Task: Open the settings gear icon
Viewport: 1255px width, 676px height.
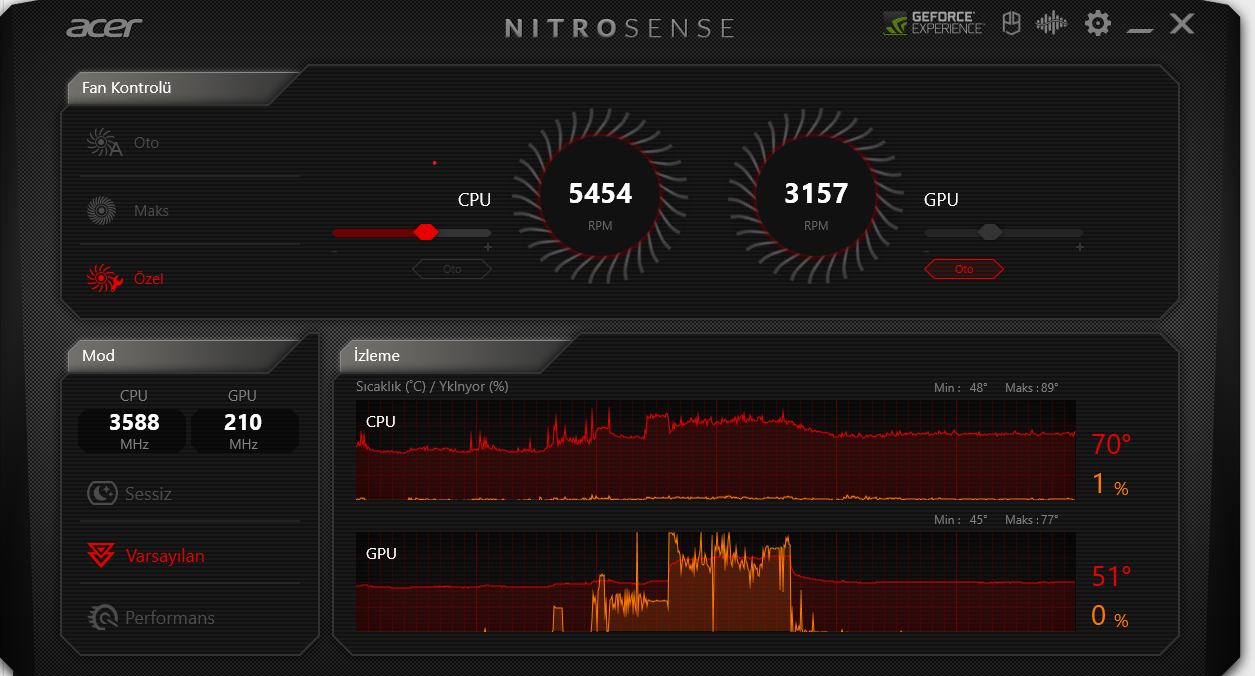Action: 1098,23
